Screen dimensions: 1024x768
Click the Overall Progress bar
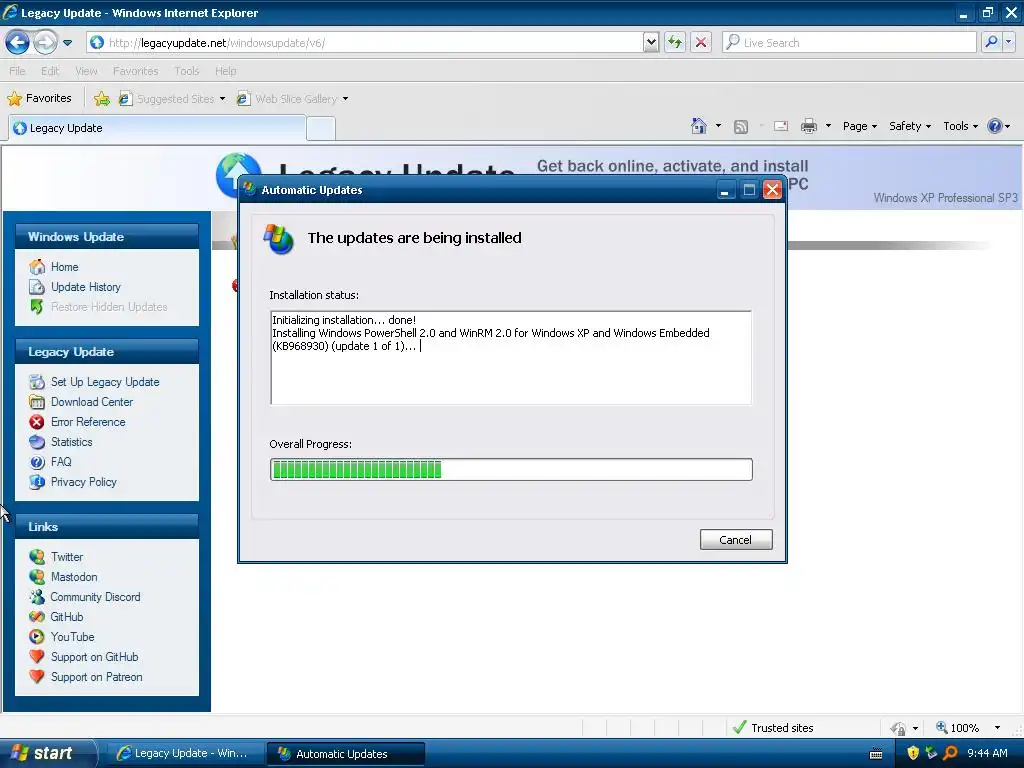coord(511,470)
